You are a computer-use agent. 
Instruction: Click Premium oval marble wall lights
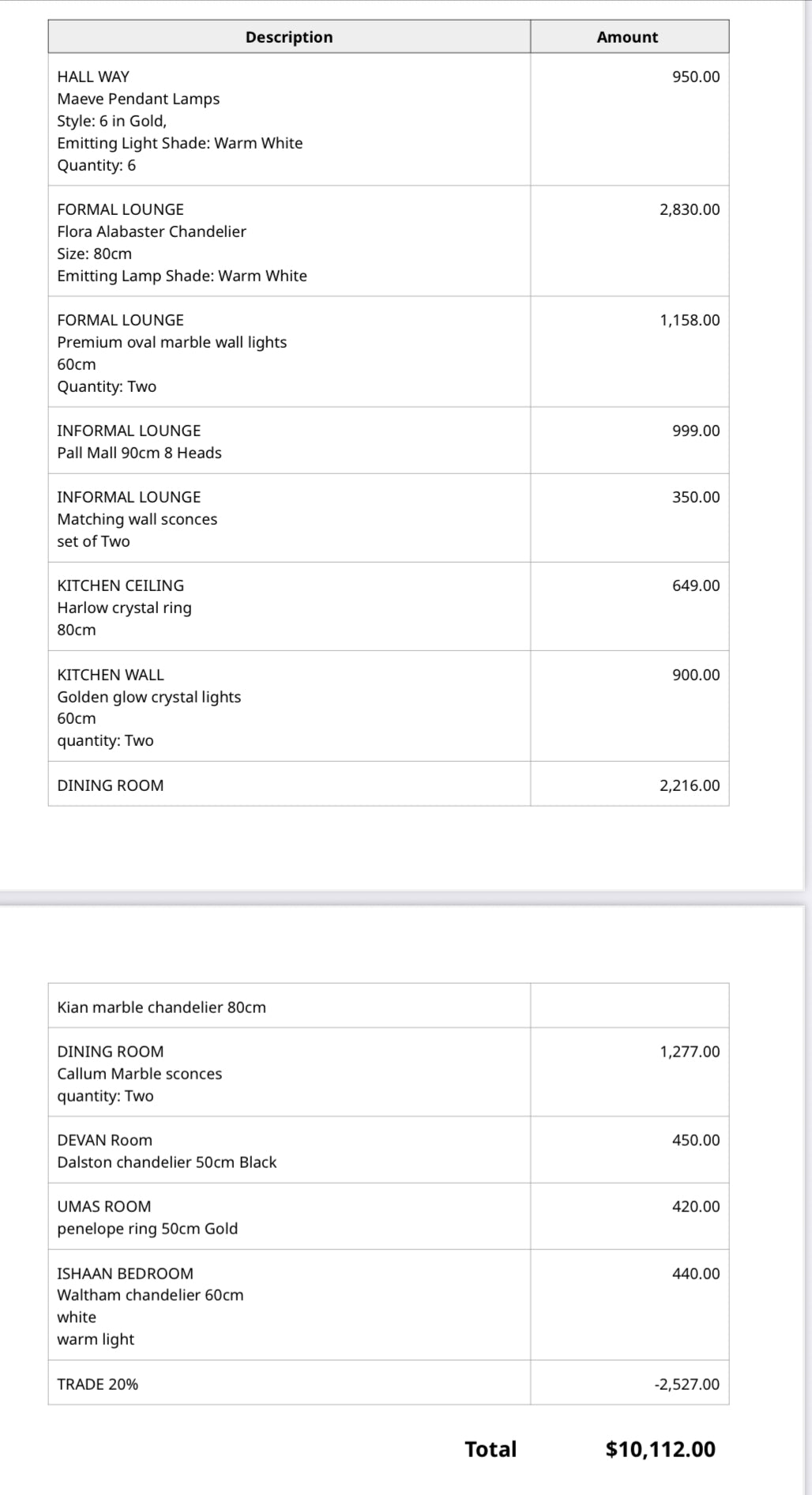click(x=172, y=342)
